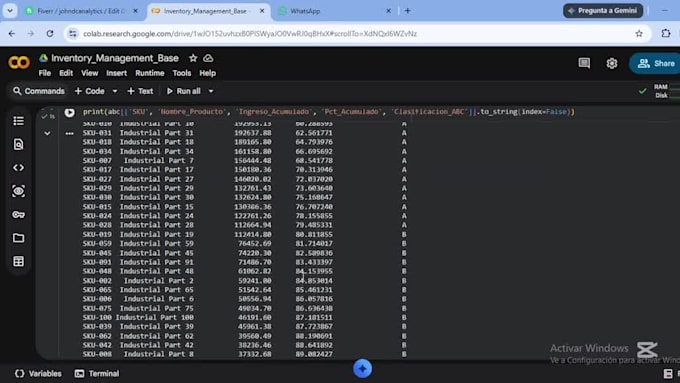The image size is (680, 383).
Task: Click the Commands search button
Action: [39, 91]
